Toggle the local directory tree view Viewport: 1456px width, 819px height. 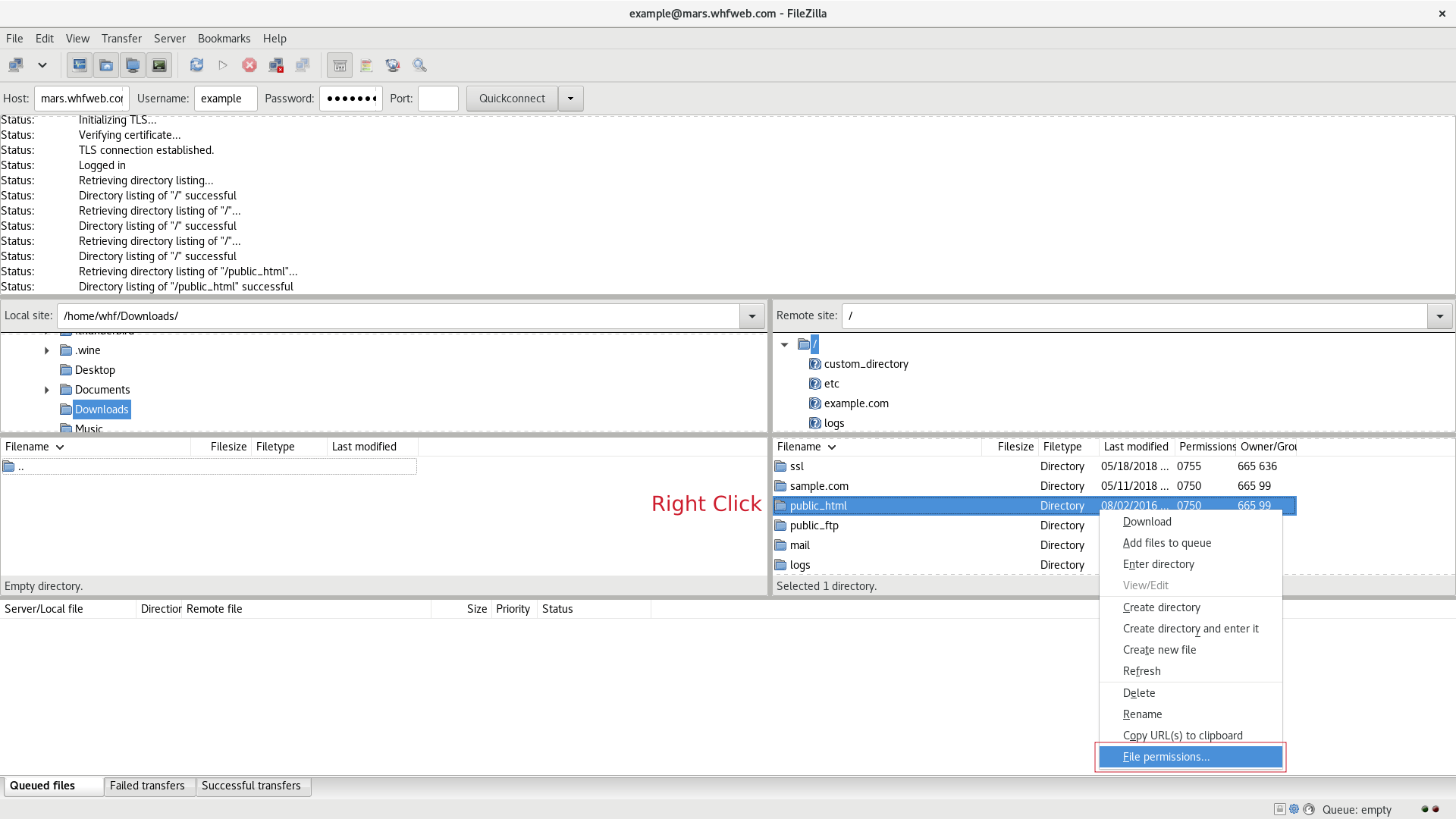(x=106, y=65)
